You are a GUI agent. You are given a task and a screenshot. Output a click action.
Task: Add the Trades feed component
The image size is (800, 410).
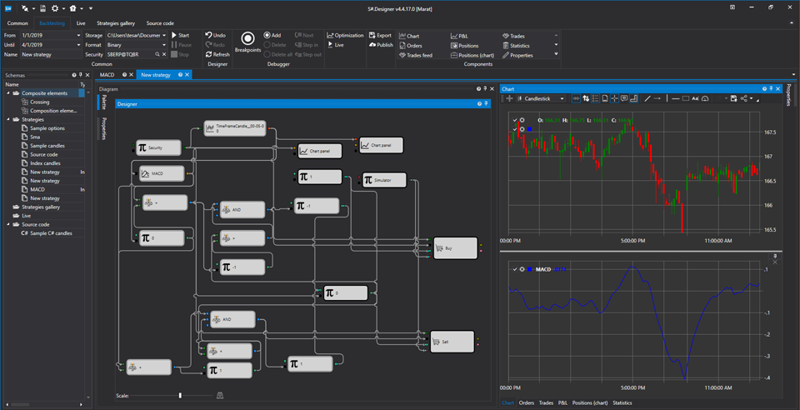(418, 54)
